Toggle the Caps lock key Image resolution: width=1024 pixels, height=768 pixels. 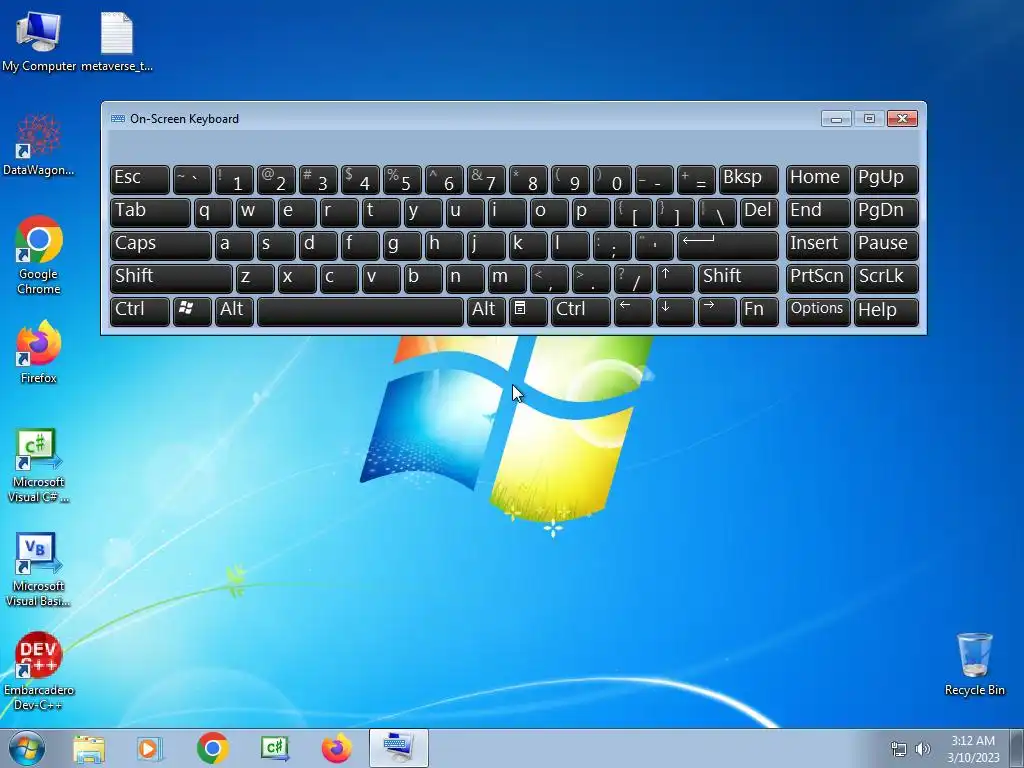pyautogui.click(x=161, y=245)
